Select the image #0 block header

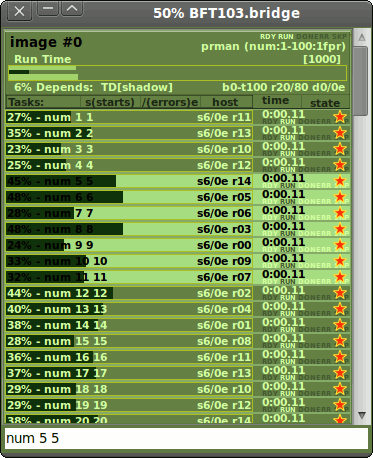pos(178,63)
